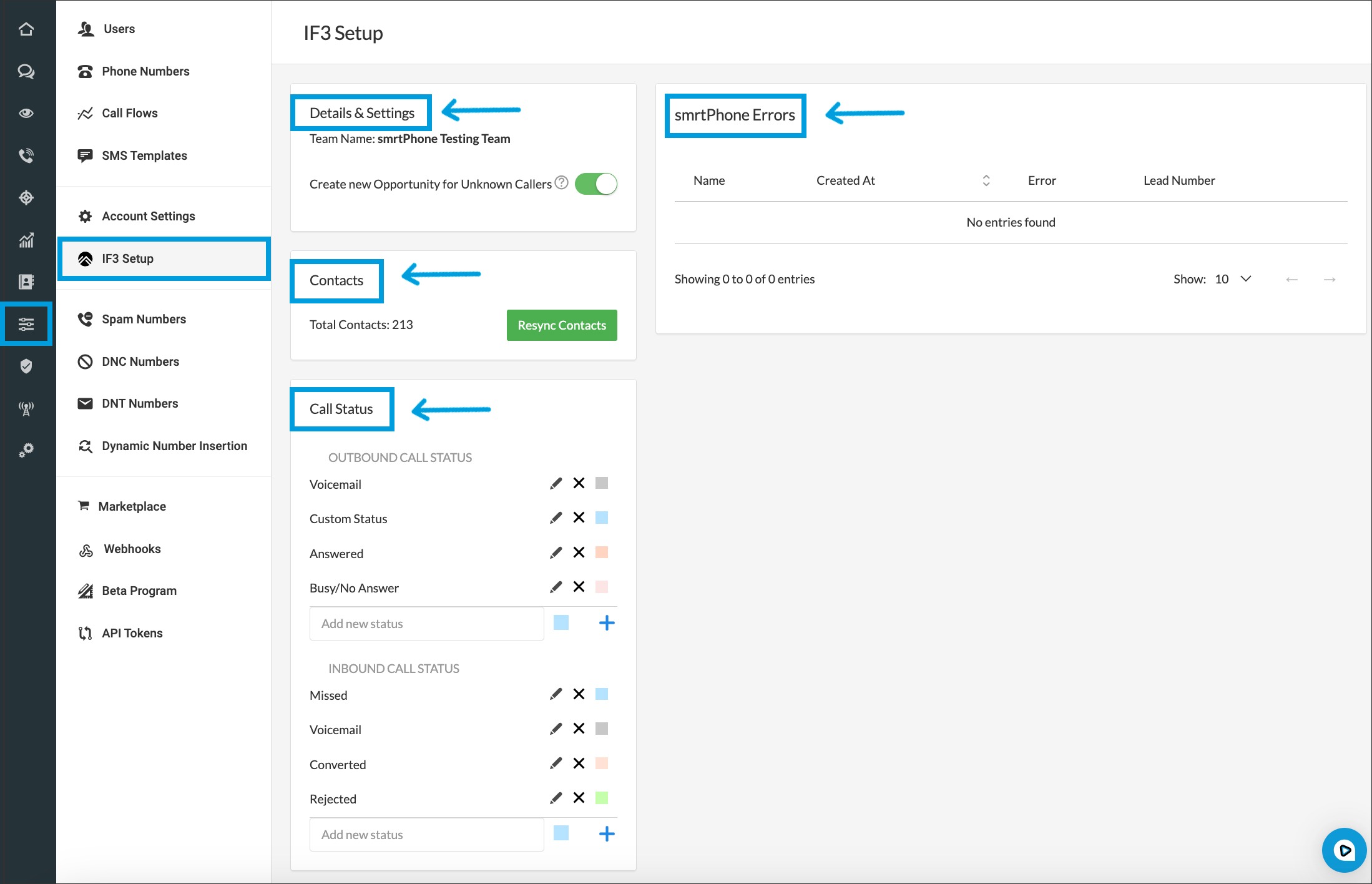Viewport: 1372px width, 884px height.
Task: Pick color swatch beside inbound Add new status
Action: pyautogui.click(x=561, y=833)
